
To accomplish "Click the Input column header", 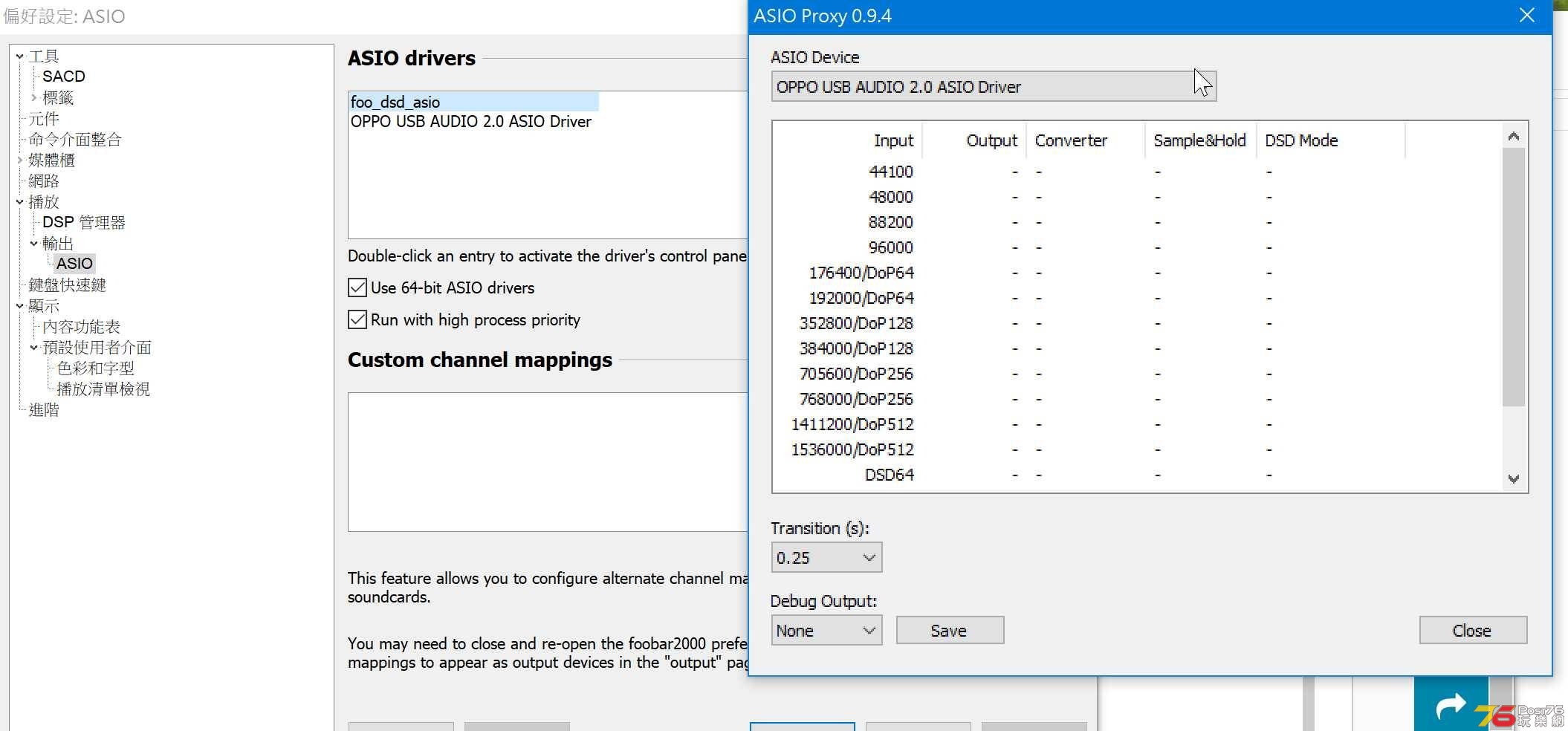I will coord(847,140).
